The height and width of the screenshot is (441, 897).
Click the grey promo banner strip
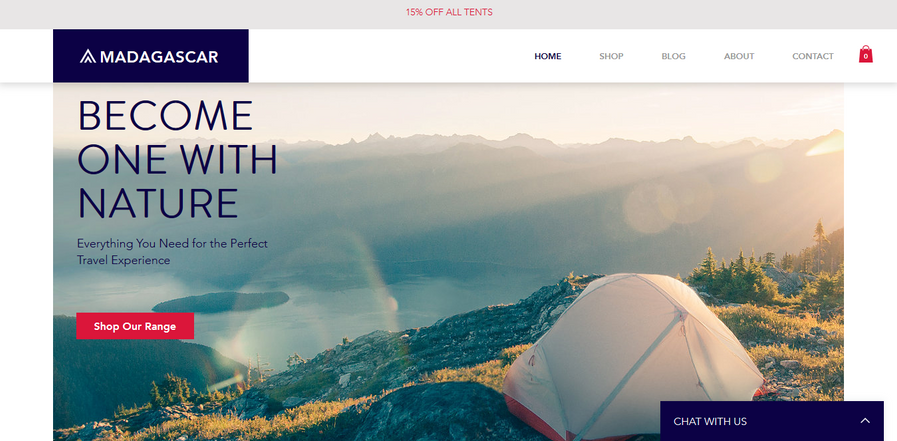[448, 14]
